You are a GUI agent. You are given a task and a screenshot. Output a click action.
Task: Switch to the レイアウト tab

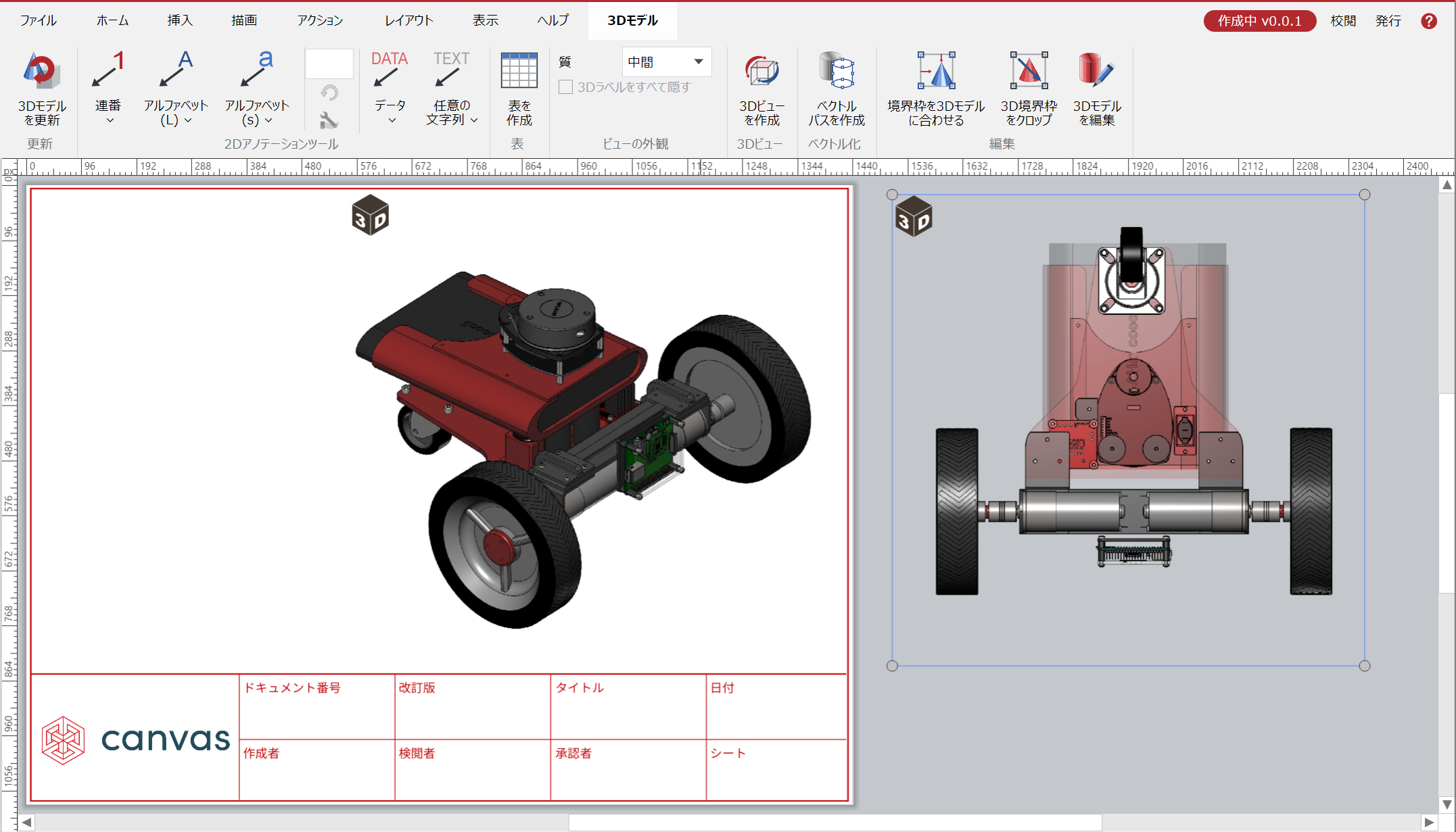(x=408, y=20)
